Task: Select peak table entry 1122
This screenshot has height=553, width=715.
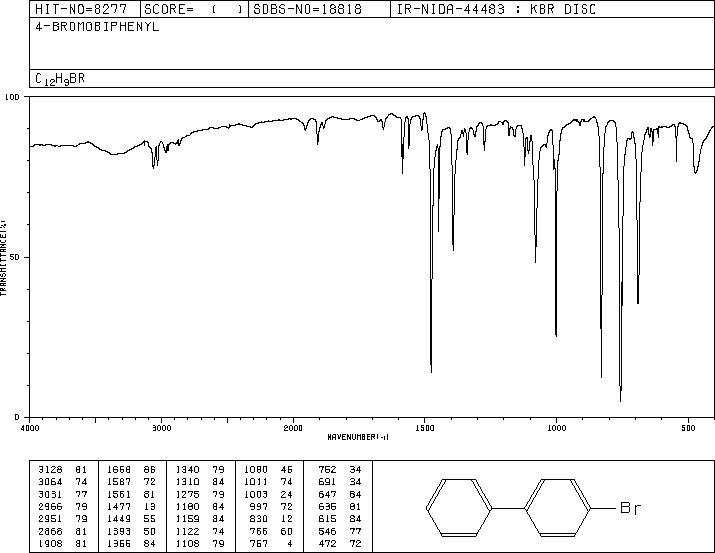Action: click(x=187, y=531)
